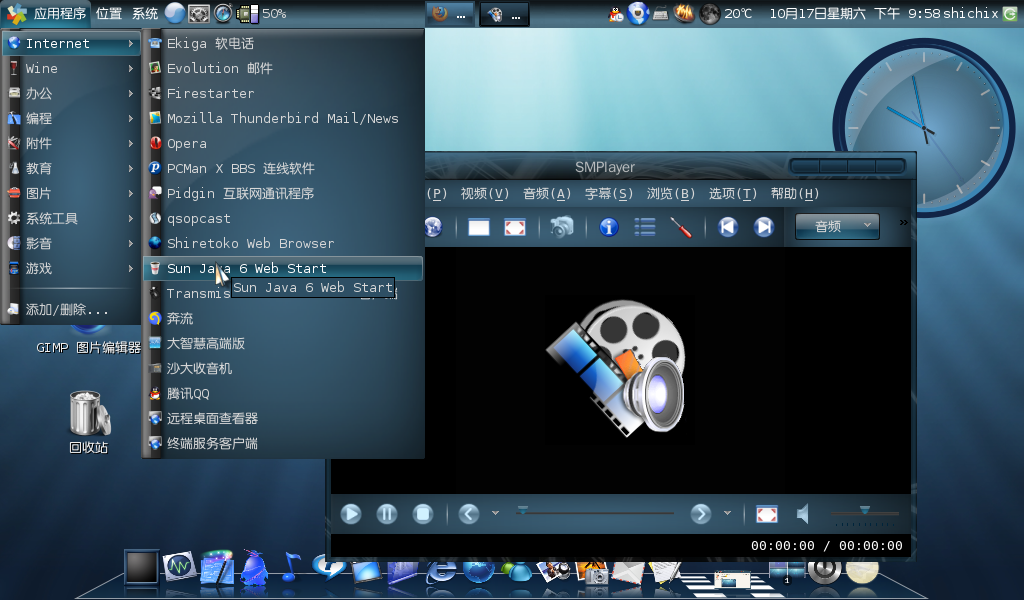Image resolution: width=1024 pixels, height=600 pixels.
Task: Skip forward using the right arrow button
Action: pyautogui.click(x=700, y=514)
